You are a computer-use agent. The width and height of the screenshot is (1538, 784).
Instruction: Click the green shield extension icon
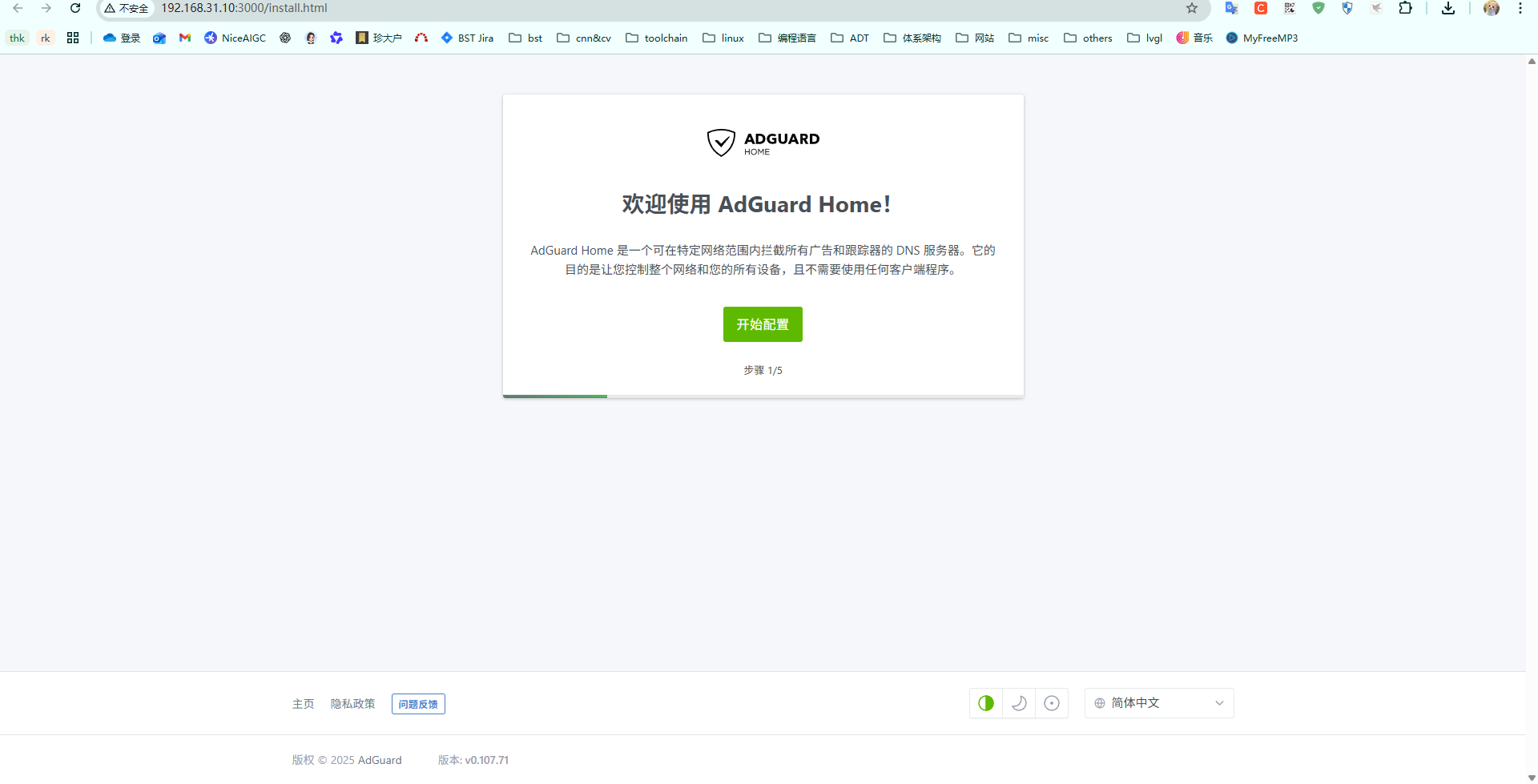click(x=1319, y=8)
